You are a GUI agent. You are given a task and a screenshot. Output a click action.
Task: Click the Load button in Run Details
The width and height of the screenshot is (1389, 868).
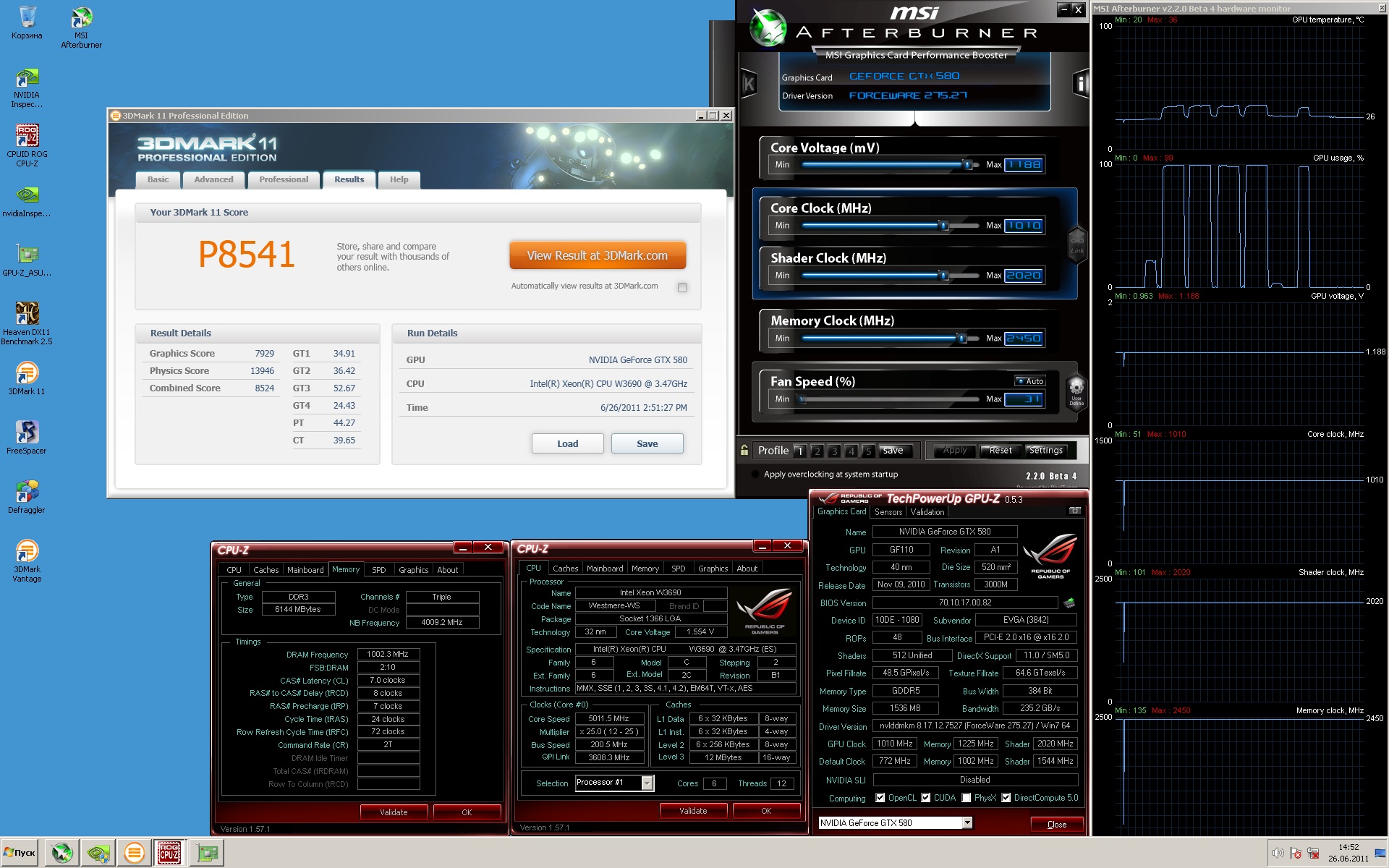pyautogui.click(x=568, y=443)
